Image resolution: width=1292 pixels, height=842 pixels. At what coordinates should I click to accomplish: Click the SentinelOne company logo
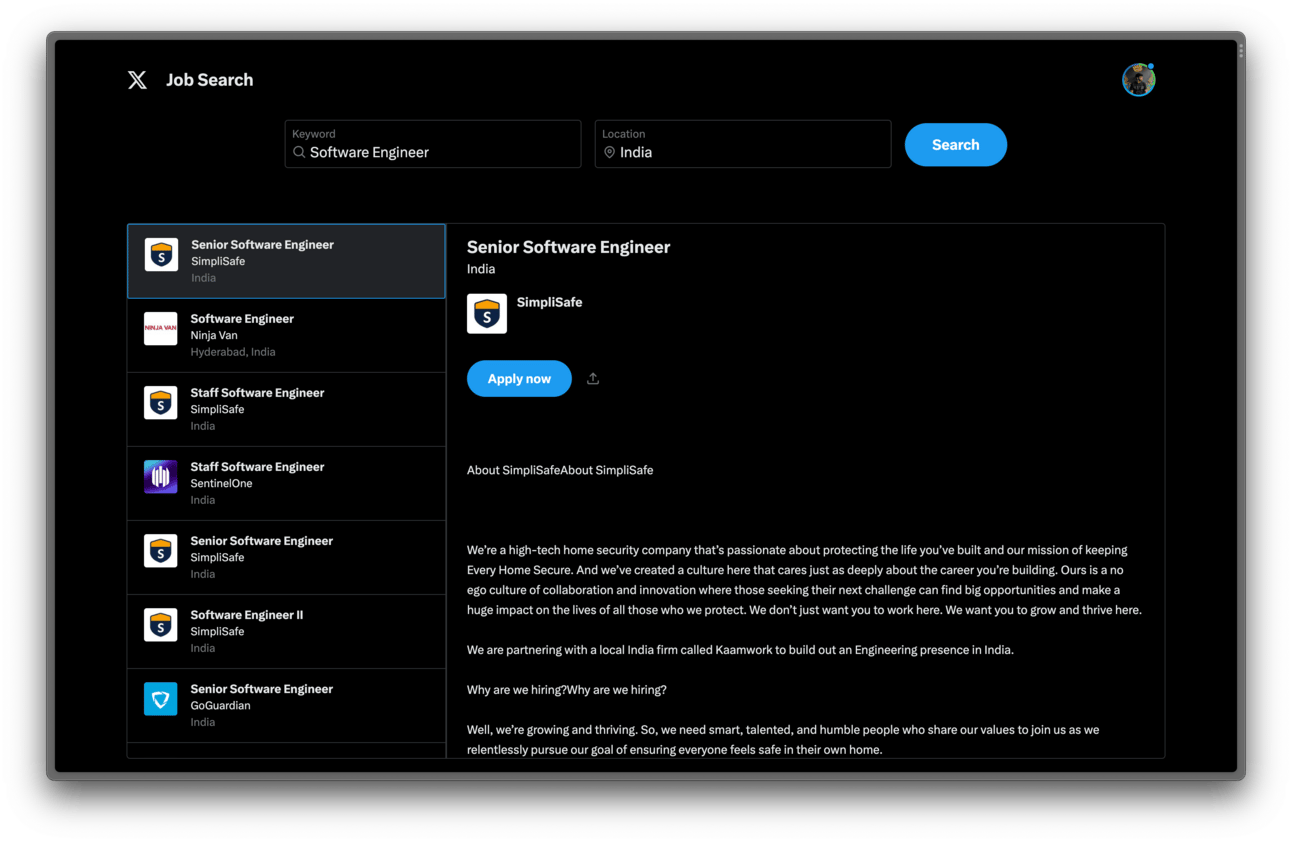(x=161, y=477)
